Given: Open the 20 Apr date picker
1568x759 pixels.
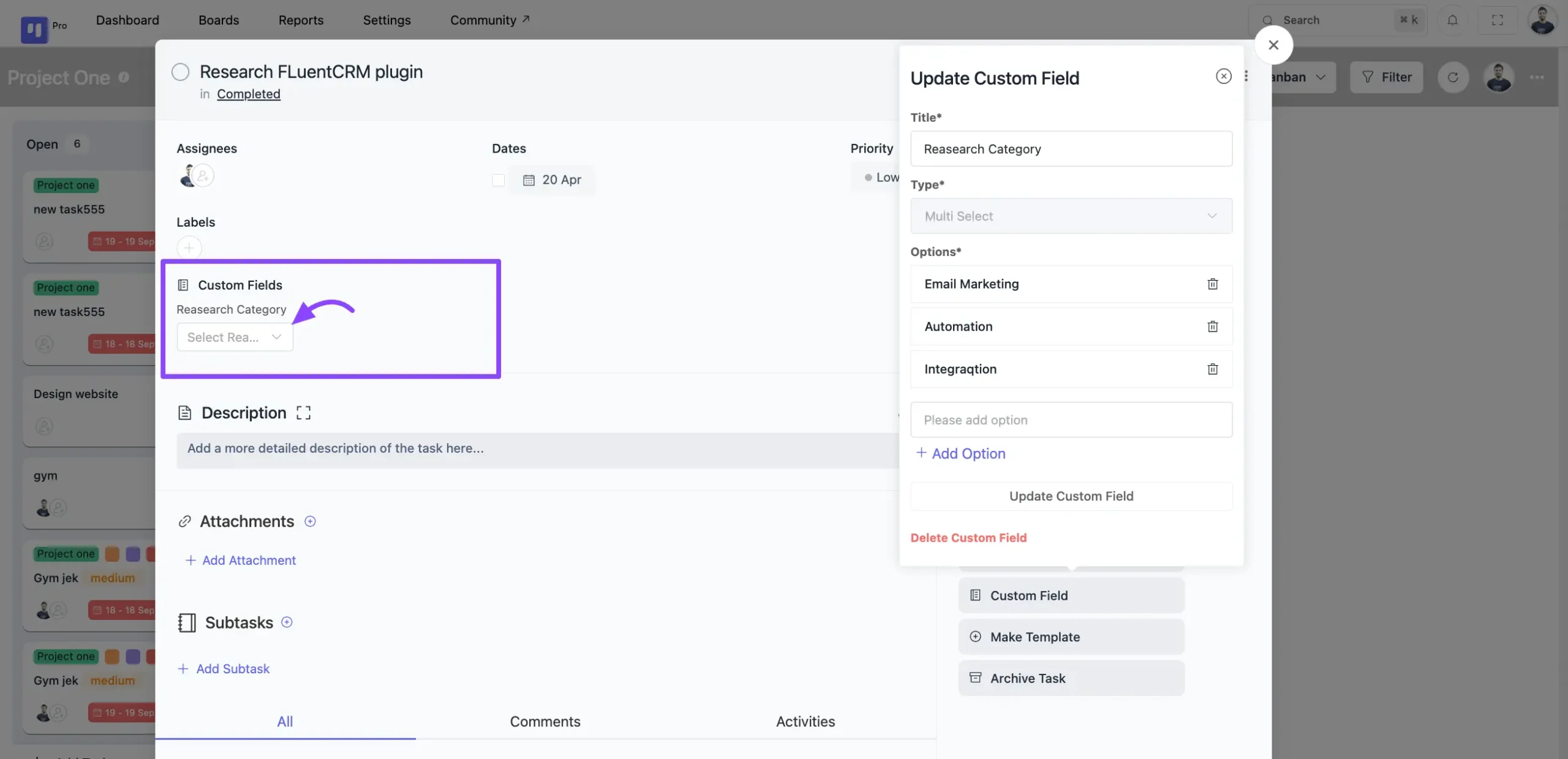Looking at the screenshot, I should point(552,180).
